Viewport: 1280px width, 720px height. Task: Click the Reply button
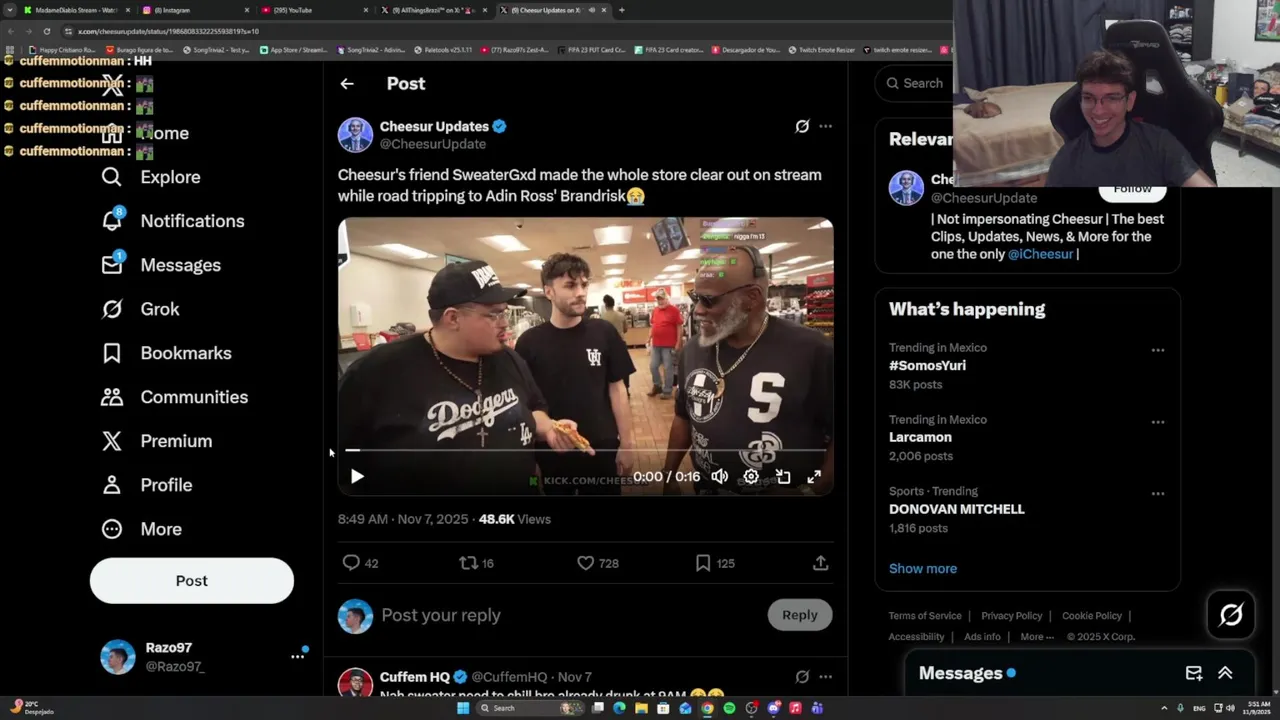point(799,615)
